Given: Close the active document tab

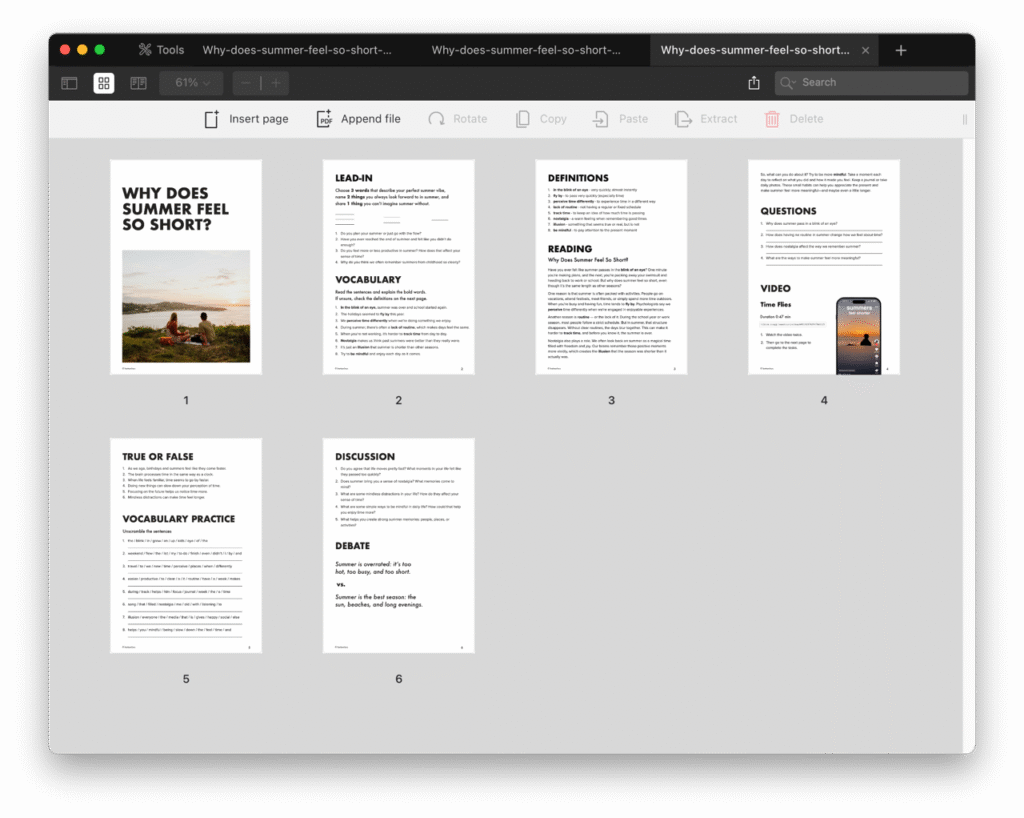Looking at the screenshot, I should click(x=866, y=50).
